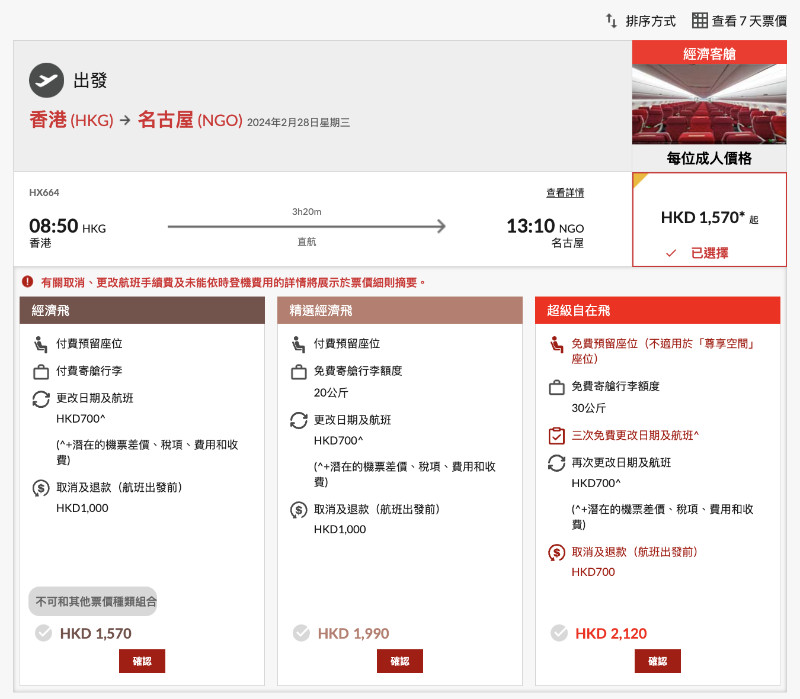
Task: Confirm the 經濟飛 fare with 確認
Action: (x=142, y=661)
